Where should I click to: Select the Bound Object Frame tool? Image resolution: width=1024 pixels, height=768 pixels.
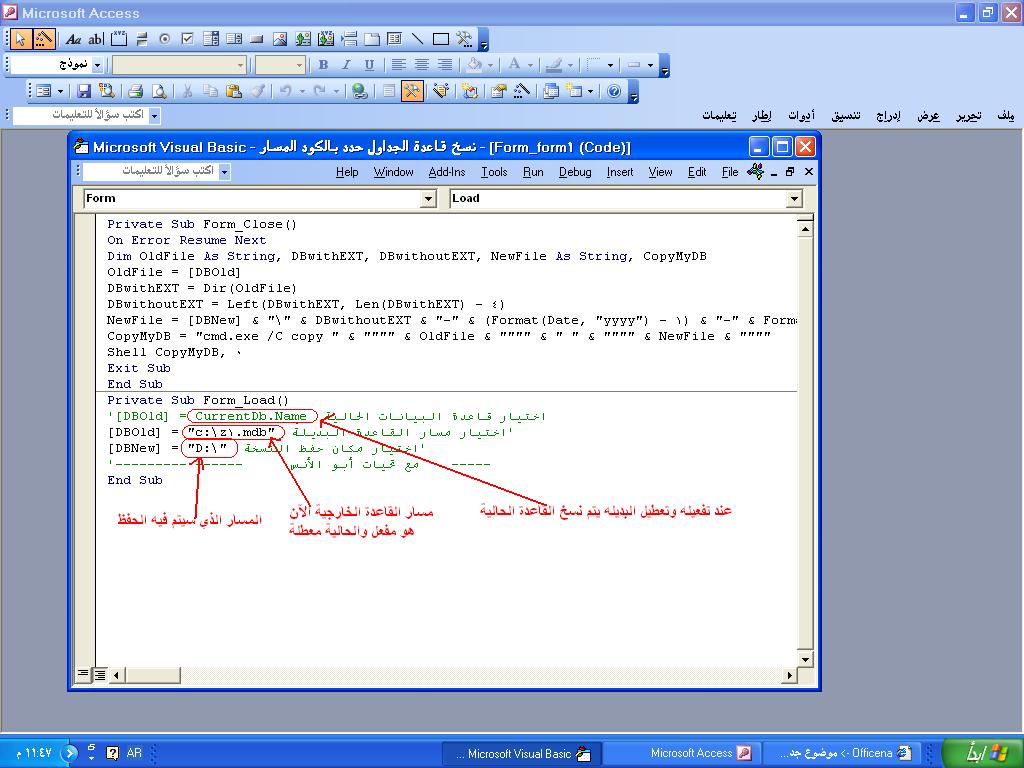(326, 39)
